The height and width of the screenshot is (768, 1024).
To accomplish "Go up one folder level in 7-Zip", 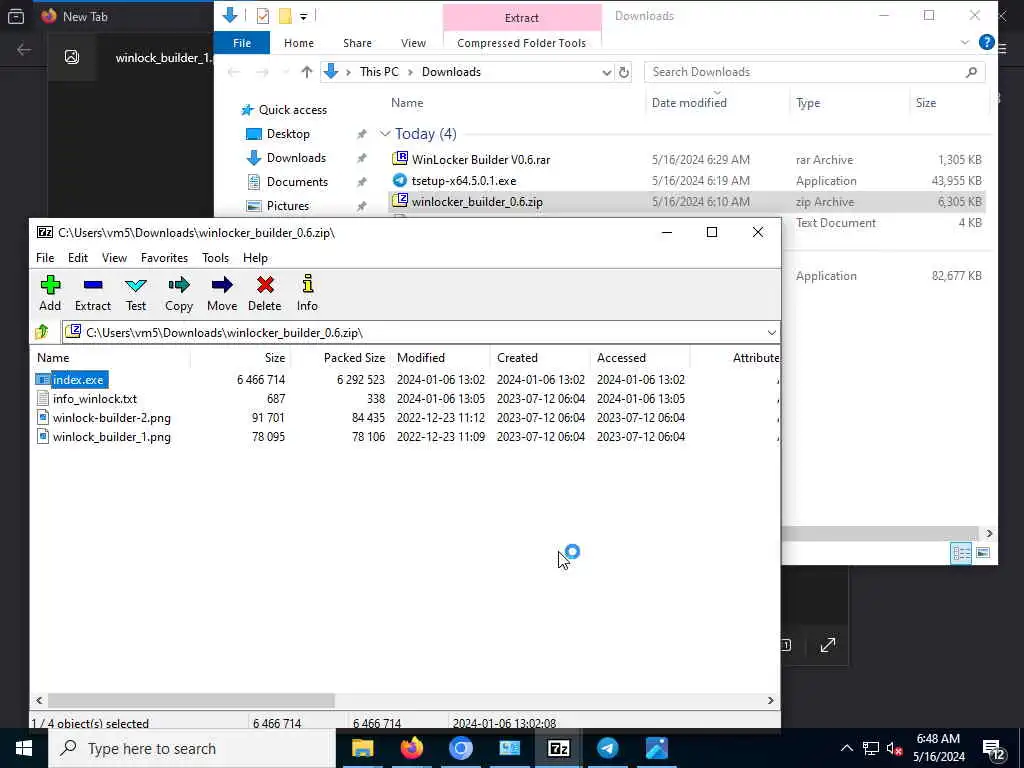I will tap(42, 332).
